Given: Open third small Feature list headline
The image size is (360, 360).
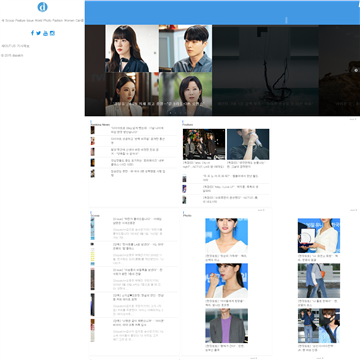Looking at the screenshot, I should (230, 199).
